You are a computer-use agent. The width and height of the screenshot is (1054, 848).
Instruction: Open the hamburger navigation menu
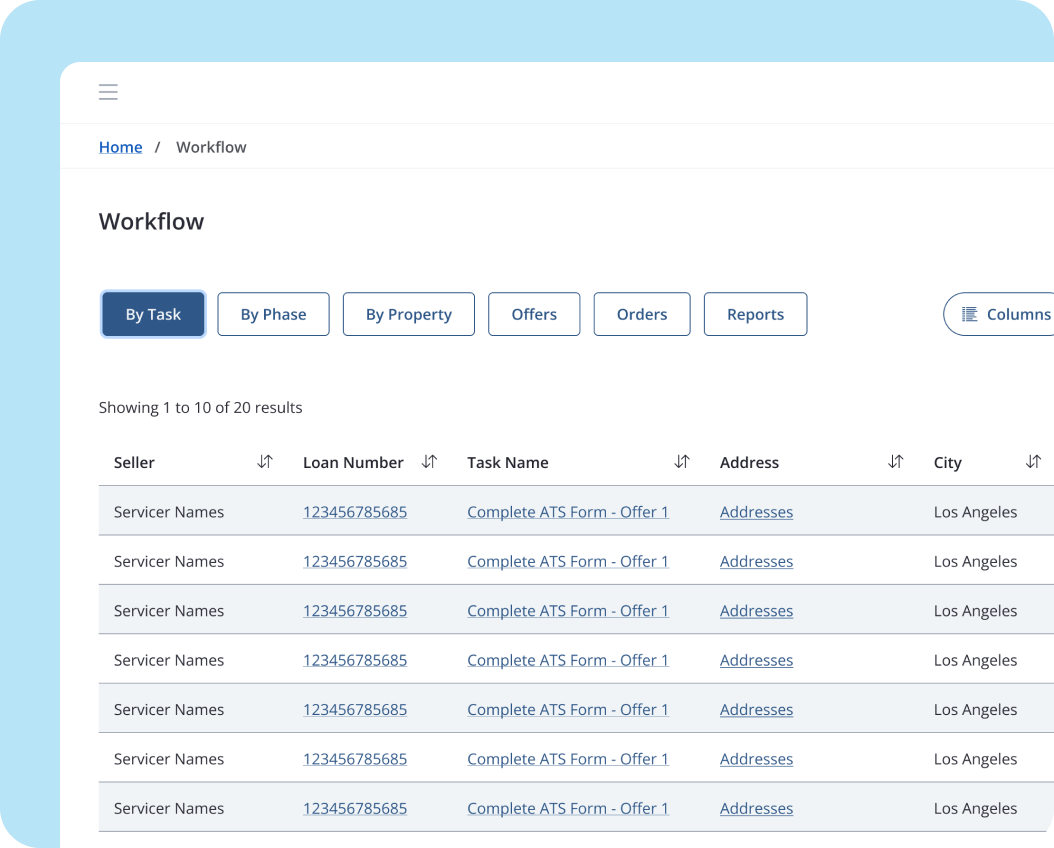pos(108,92)
